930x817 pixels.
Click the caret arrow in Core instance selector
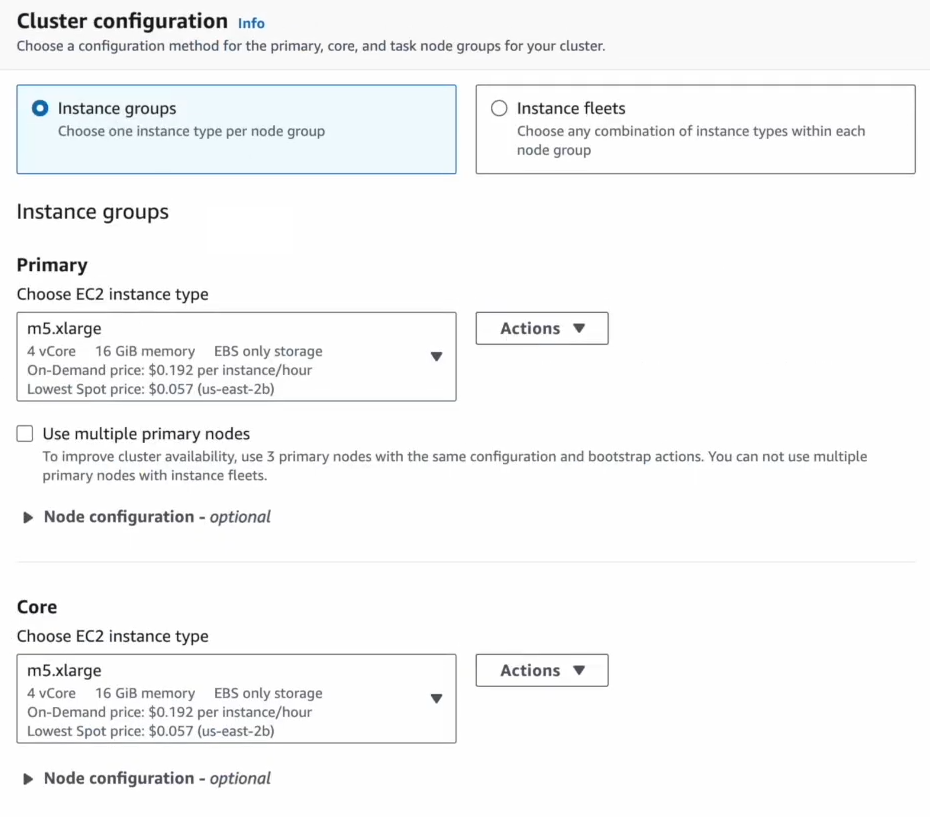(x=436, y=699)
